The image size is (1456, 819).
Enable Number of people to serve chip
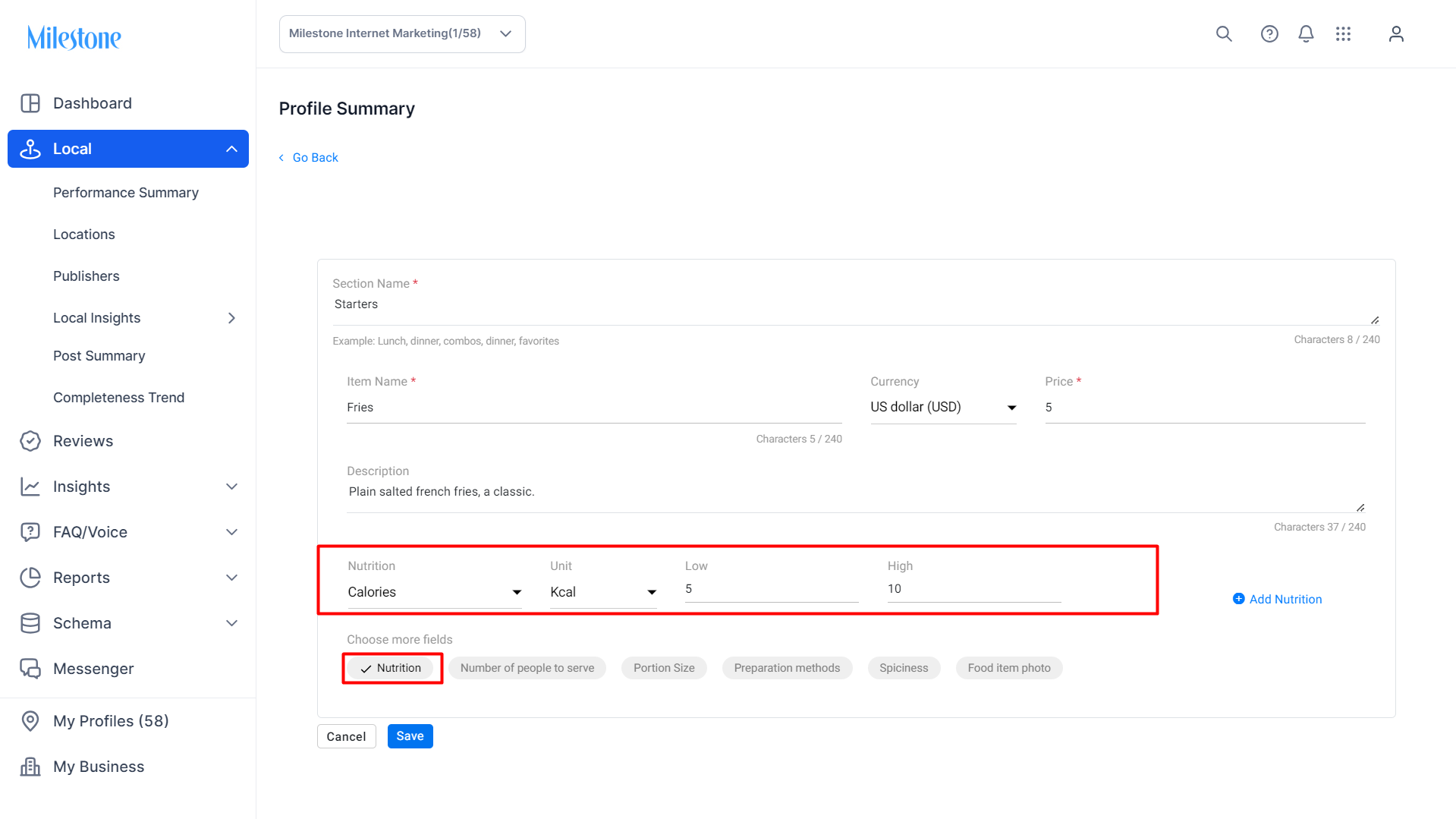(x=527, y=668)
